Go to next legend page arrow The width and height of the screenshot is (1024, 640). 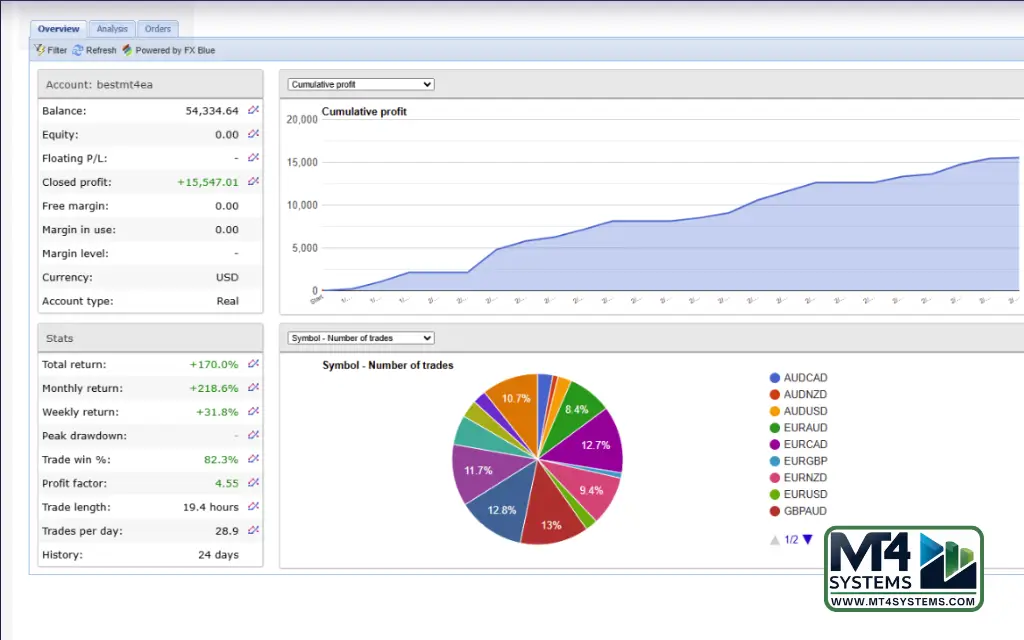[x=808, y=540]
